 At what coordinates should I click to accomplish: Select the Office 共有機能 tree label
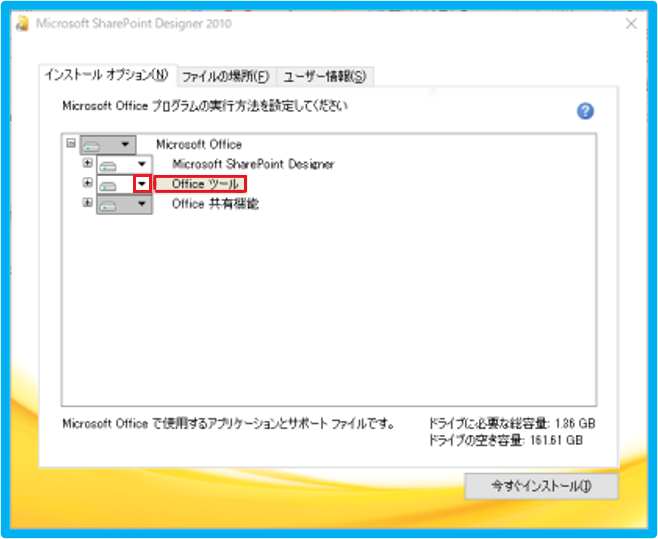[215, 204]
